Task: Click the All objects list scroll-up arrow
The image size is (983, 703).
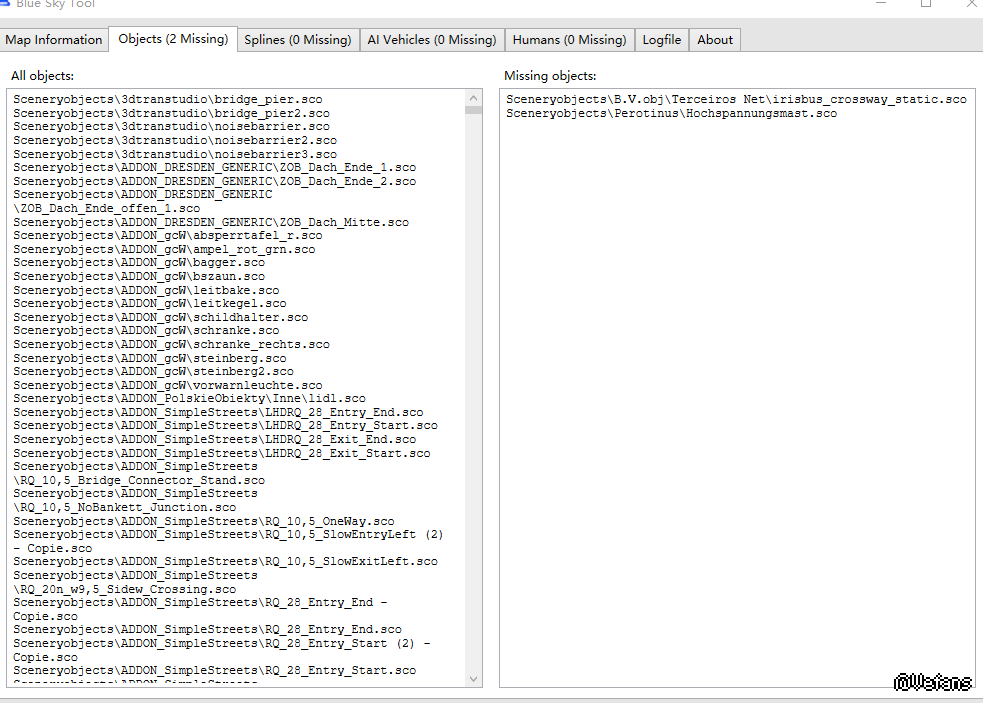Action: click(473, 98)
